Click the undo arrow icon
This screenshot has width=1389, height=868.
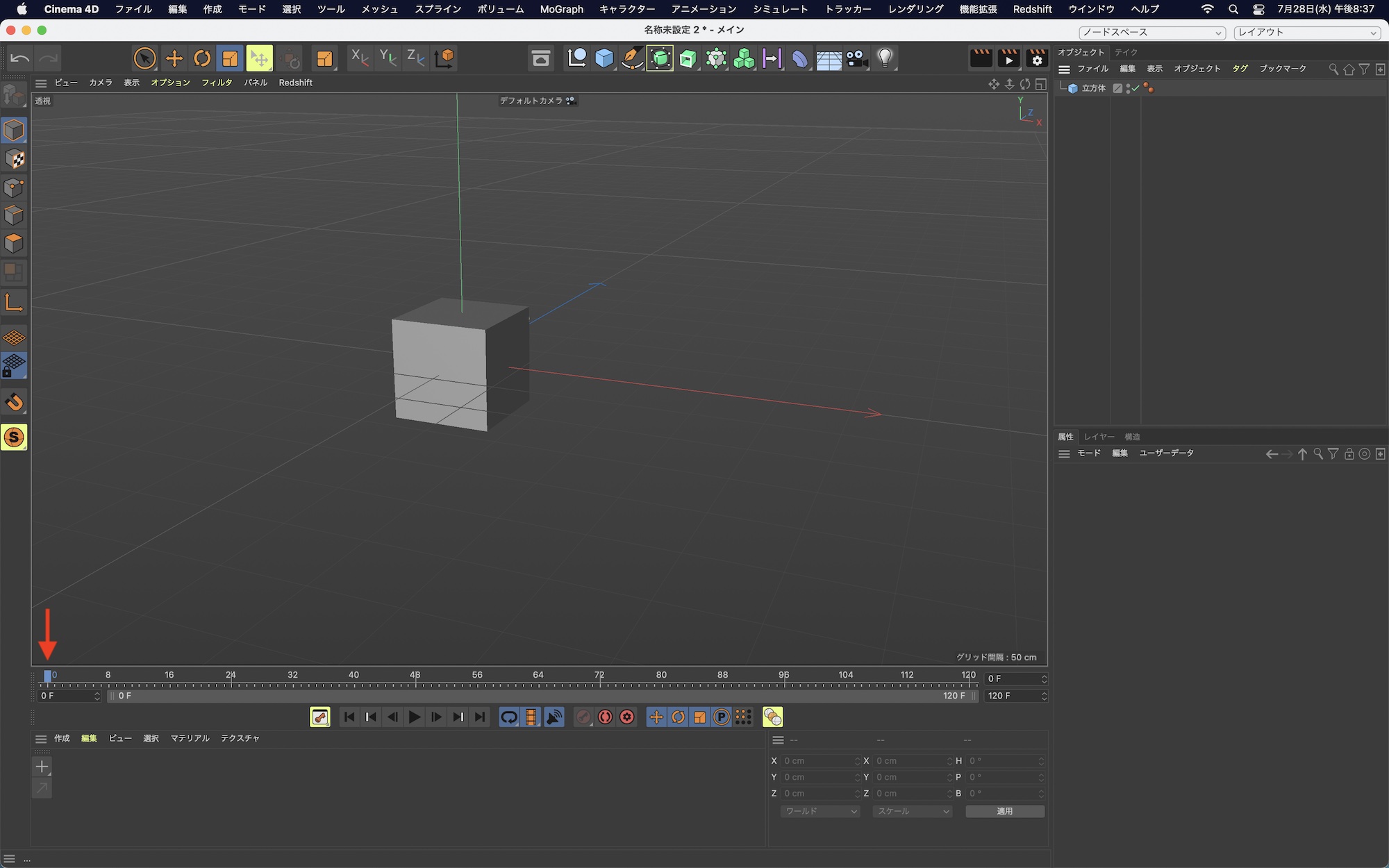click(19, 58)
